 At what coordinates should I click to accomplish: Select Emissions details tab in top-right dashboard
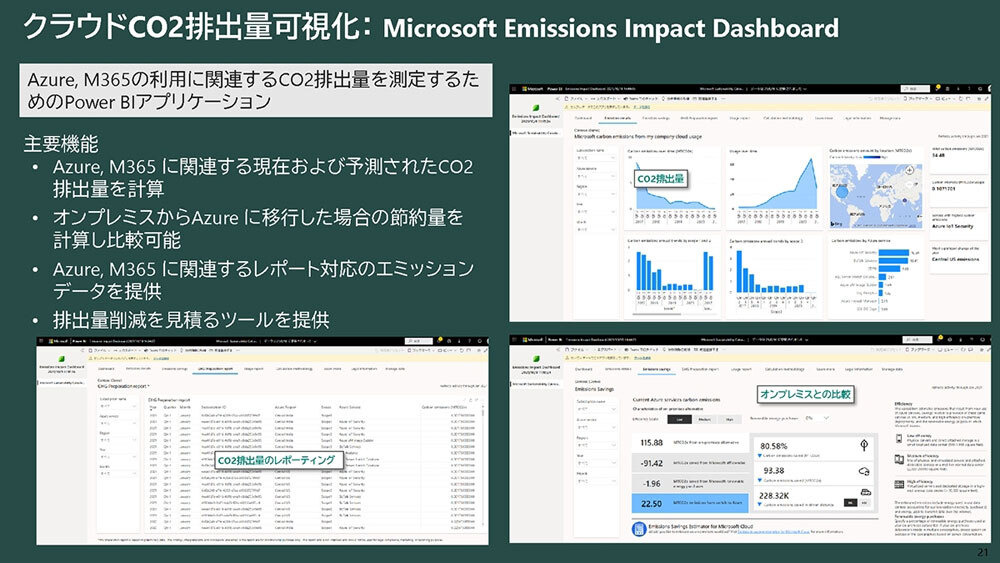click(617, 118)
